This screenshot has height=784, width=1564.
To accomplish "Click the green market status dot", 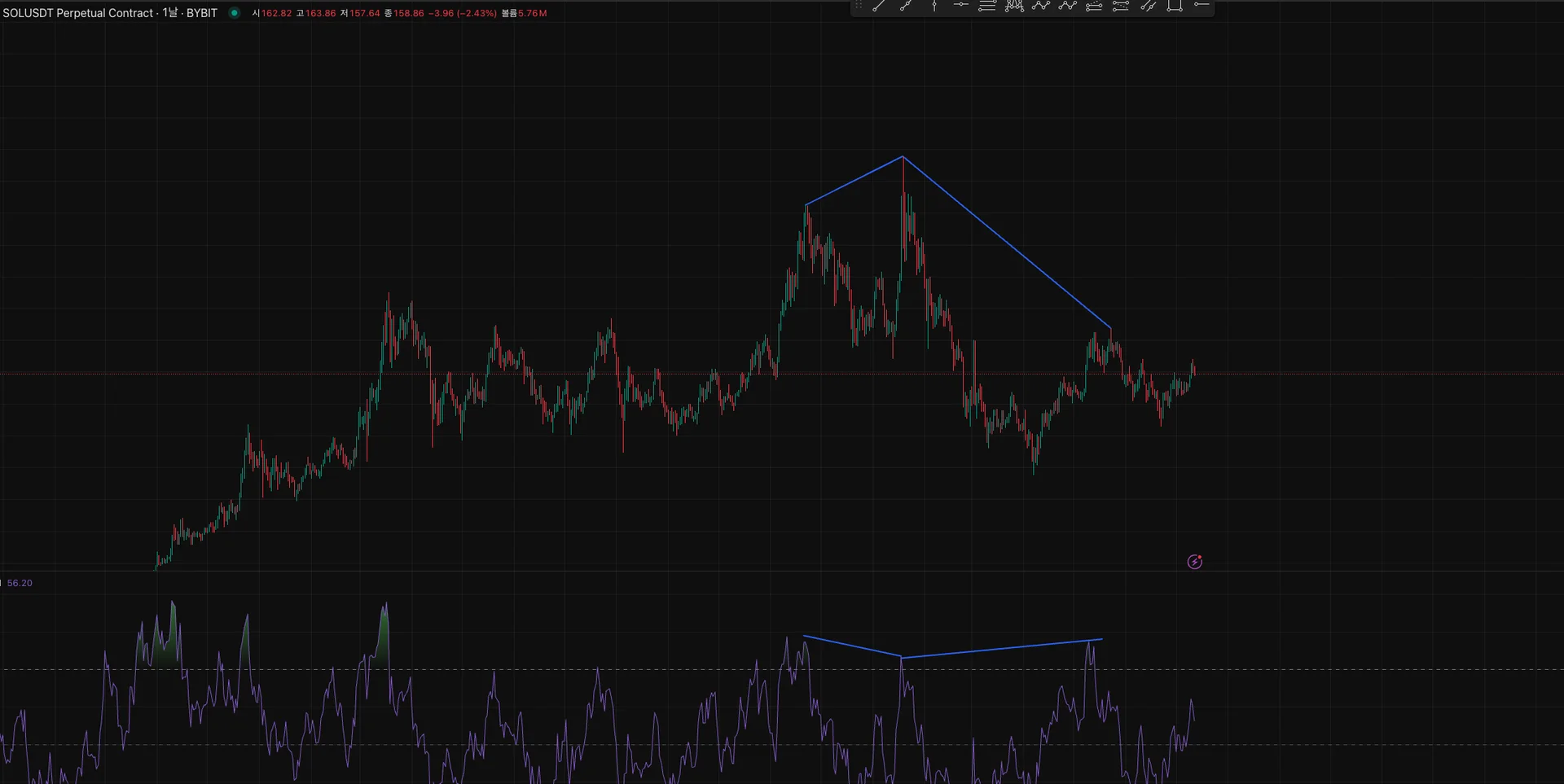I will click(234, 13).
